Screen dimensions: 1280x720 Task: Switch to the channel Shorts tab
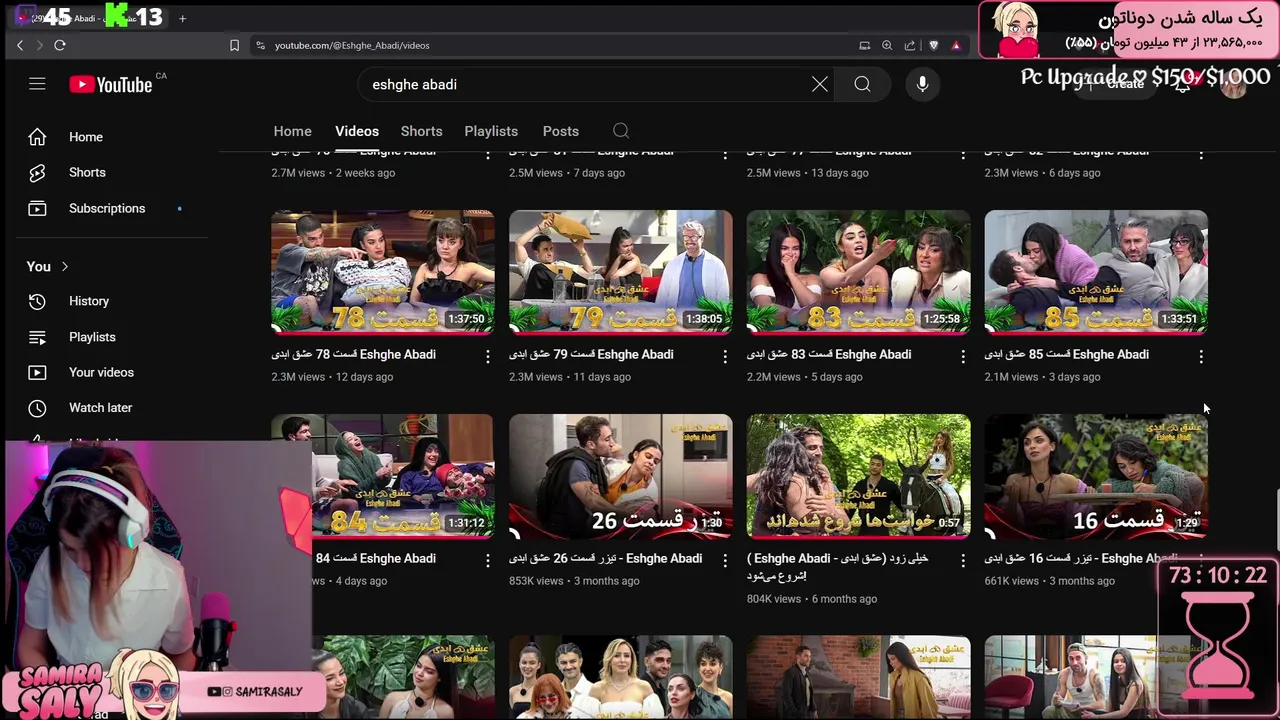[421, 131]
